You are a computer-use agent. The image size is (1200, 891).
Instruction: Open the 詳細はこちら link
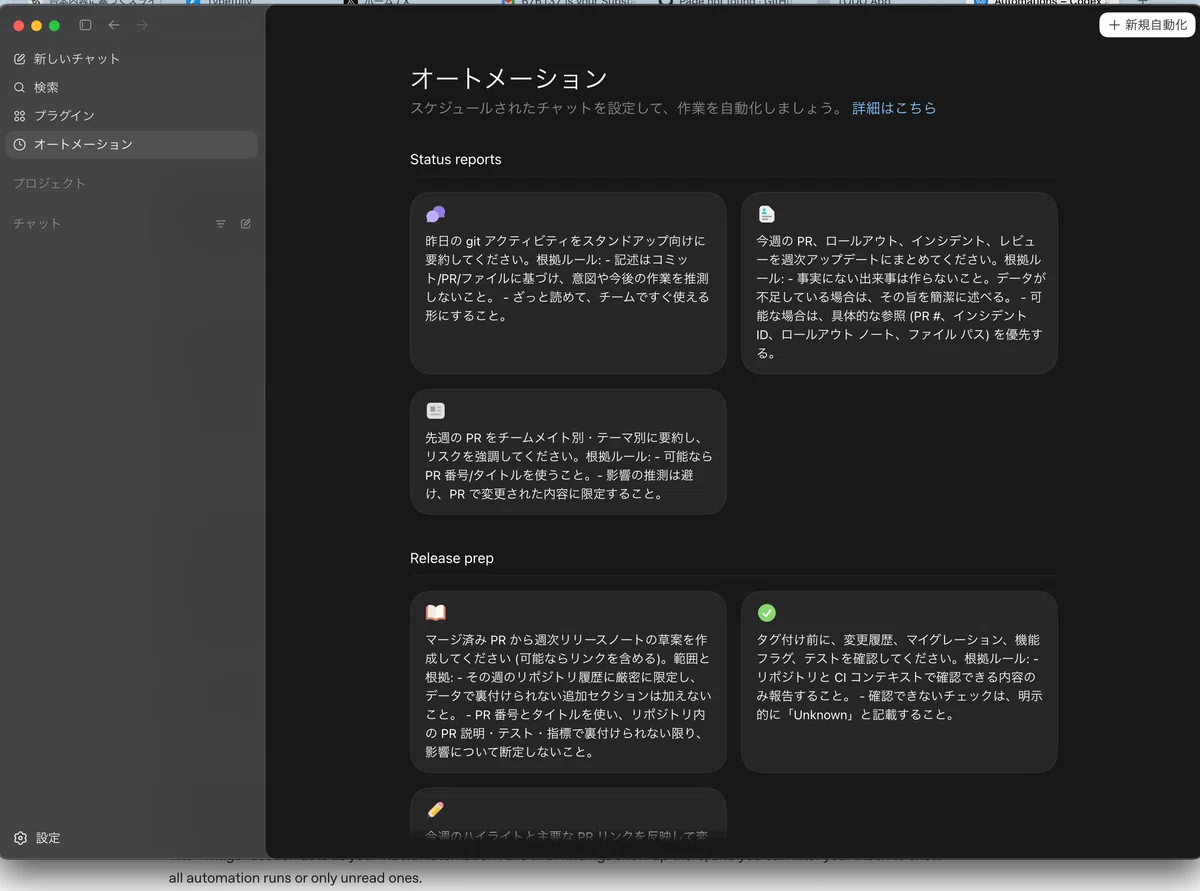[x=894, y=108]
